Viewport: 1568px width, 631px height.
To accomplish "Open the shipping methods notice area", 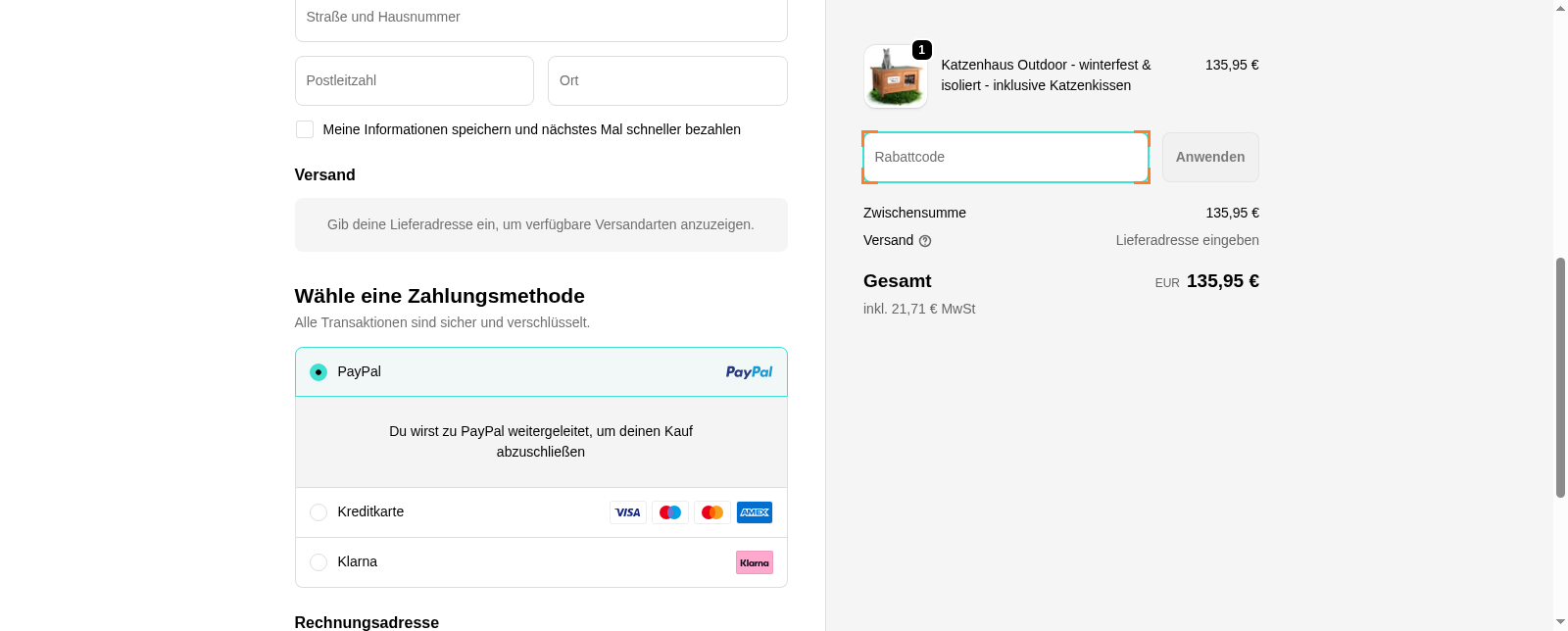I will (x=541, y=224).
